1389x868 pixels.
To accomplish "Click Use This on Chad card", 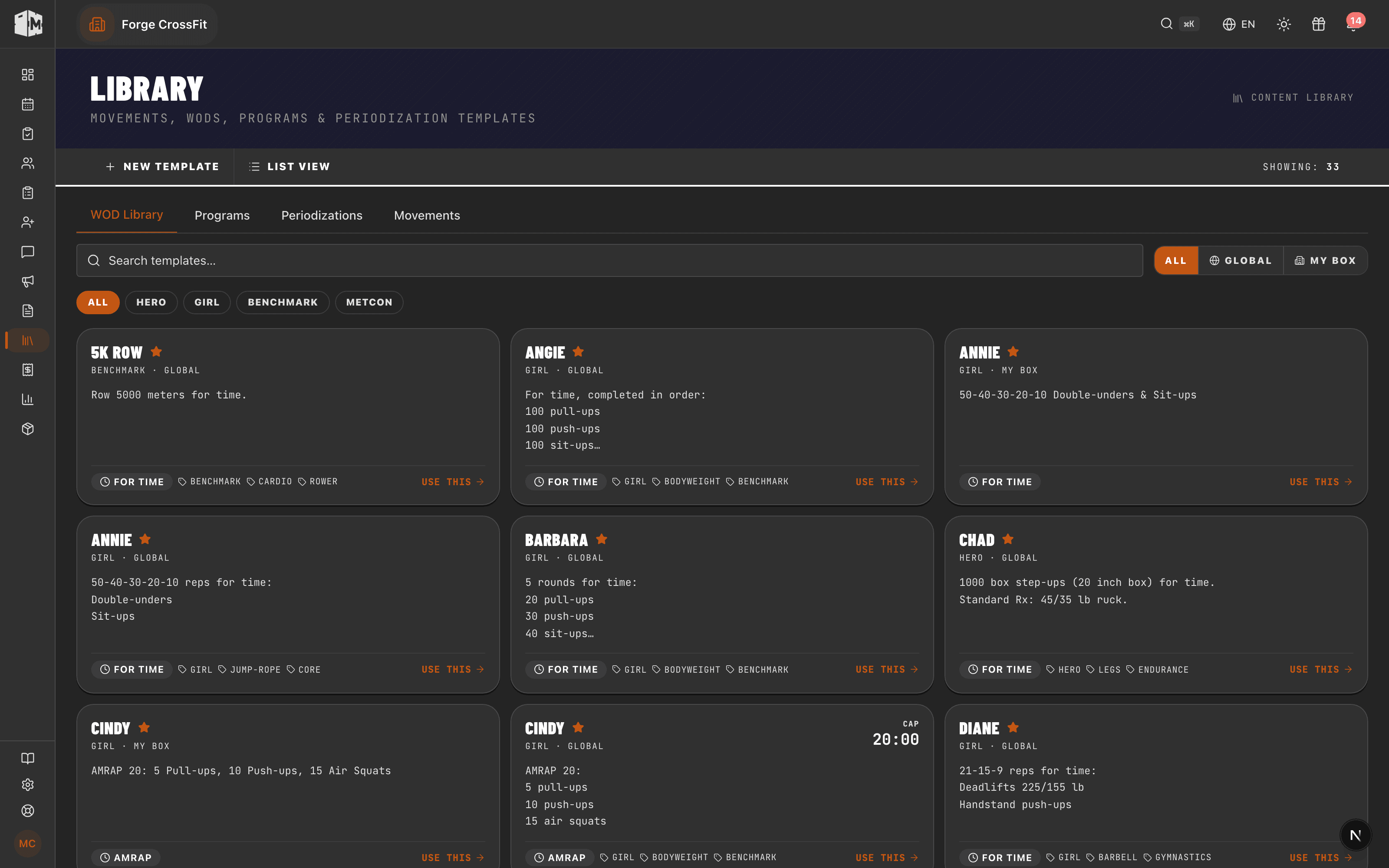I will (x=1321, y=669).
